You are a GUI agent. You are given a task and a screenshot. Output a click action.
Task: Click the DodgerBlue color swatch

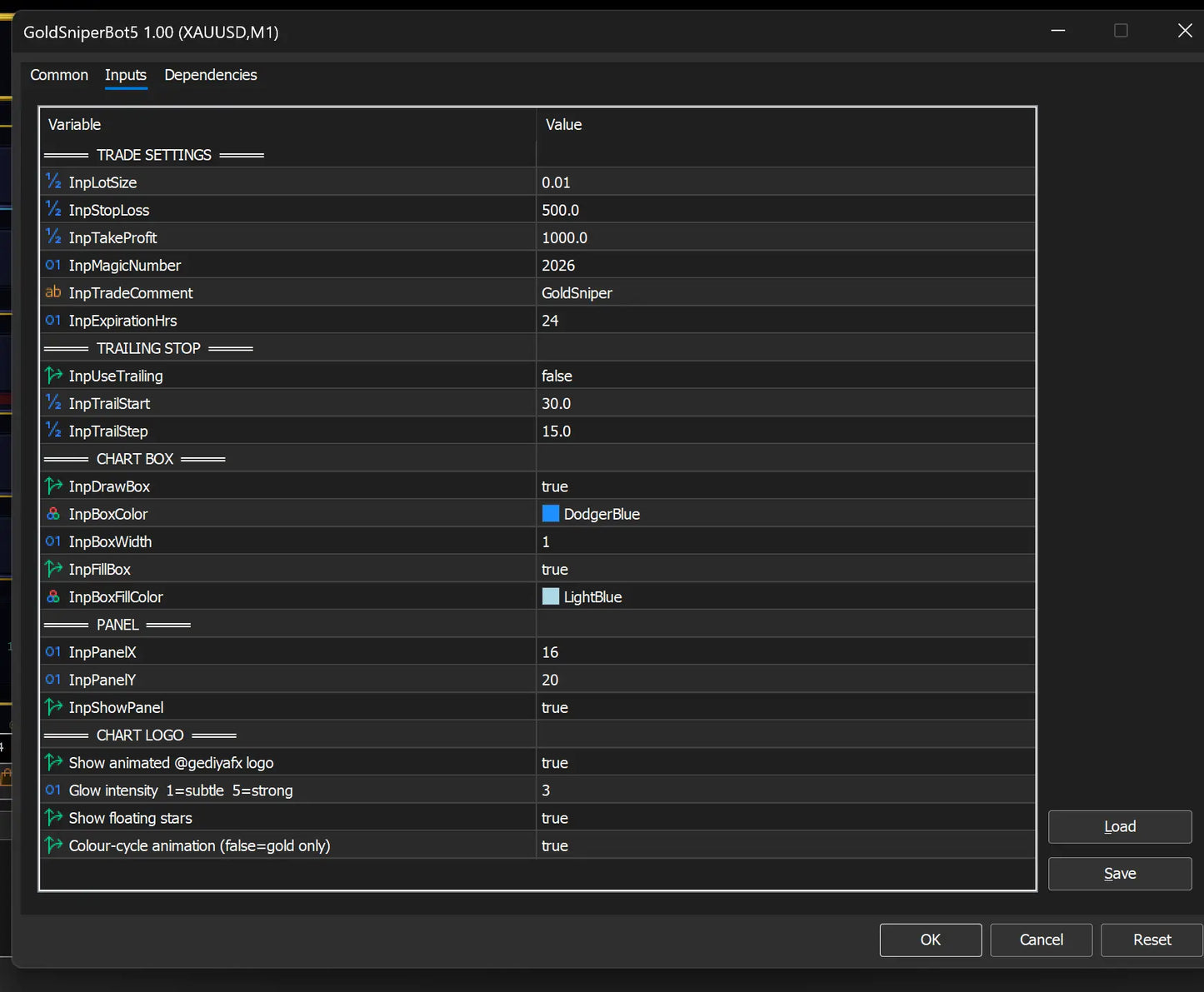tap(551, 513)
